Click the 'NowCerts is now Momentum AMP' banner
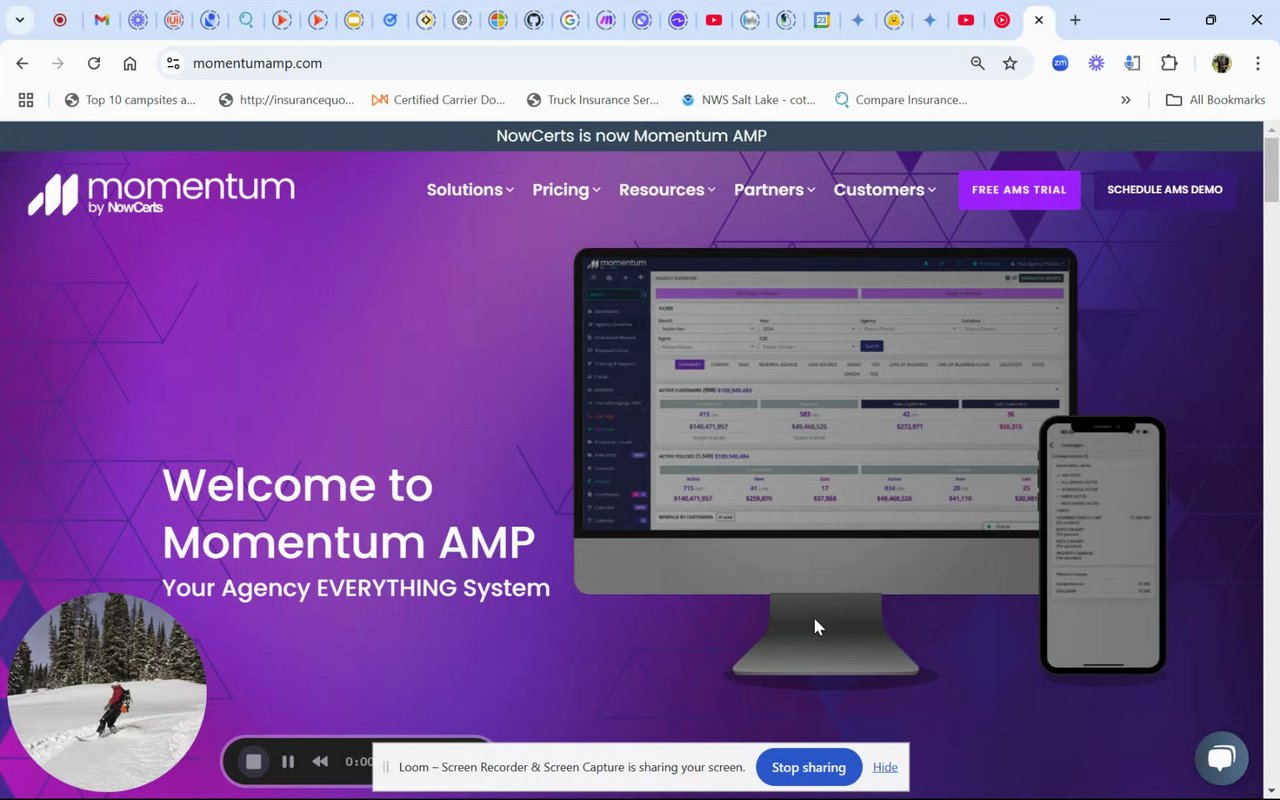The width and height of the screenshot is (1280, 800). click(x=632, y=136)
